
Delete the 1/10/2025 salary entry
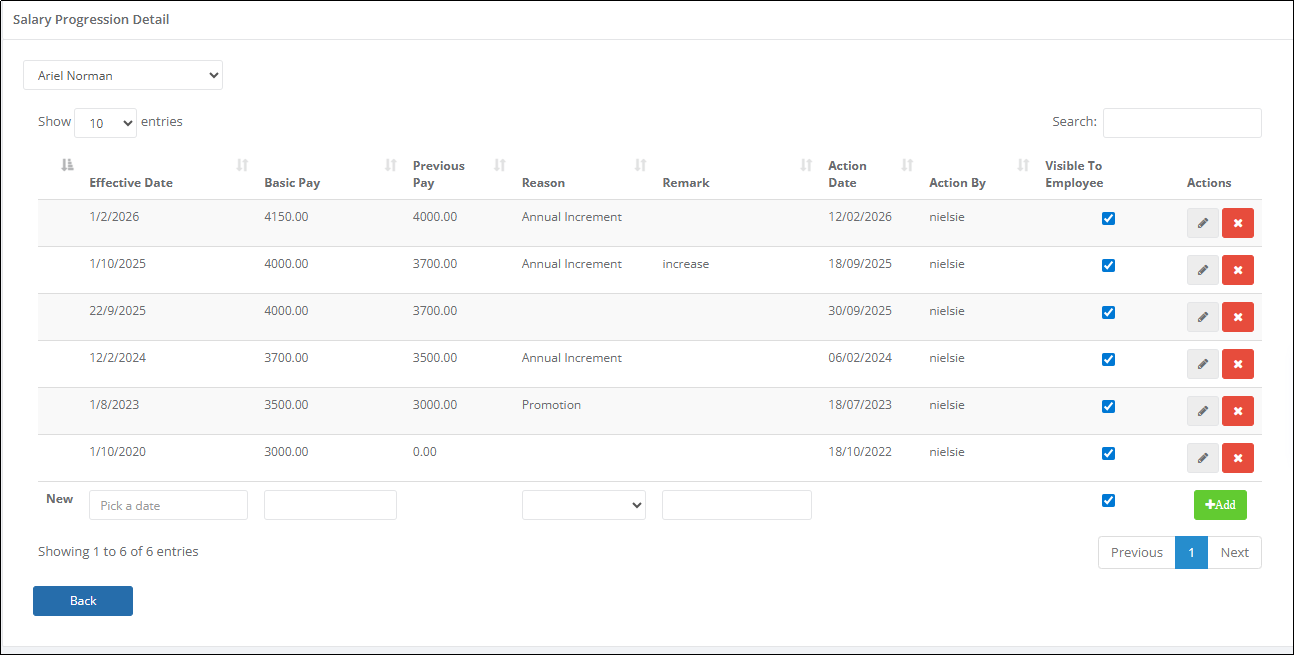click(x=1238, y=270)
